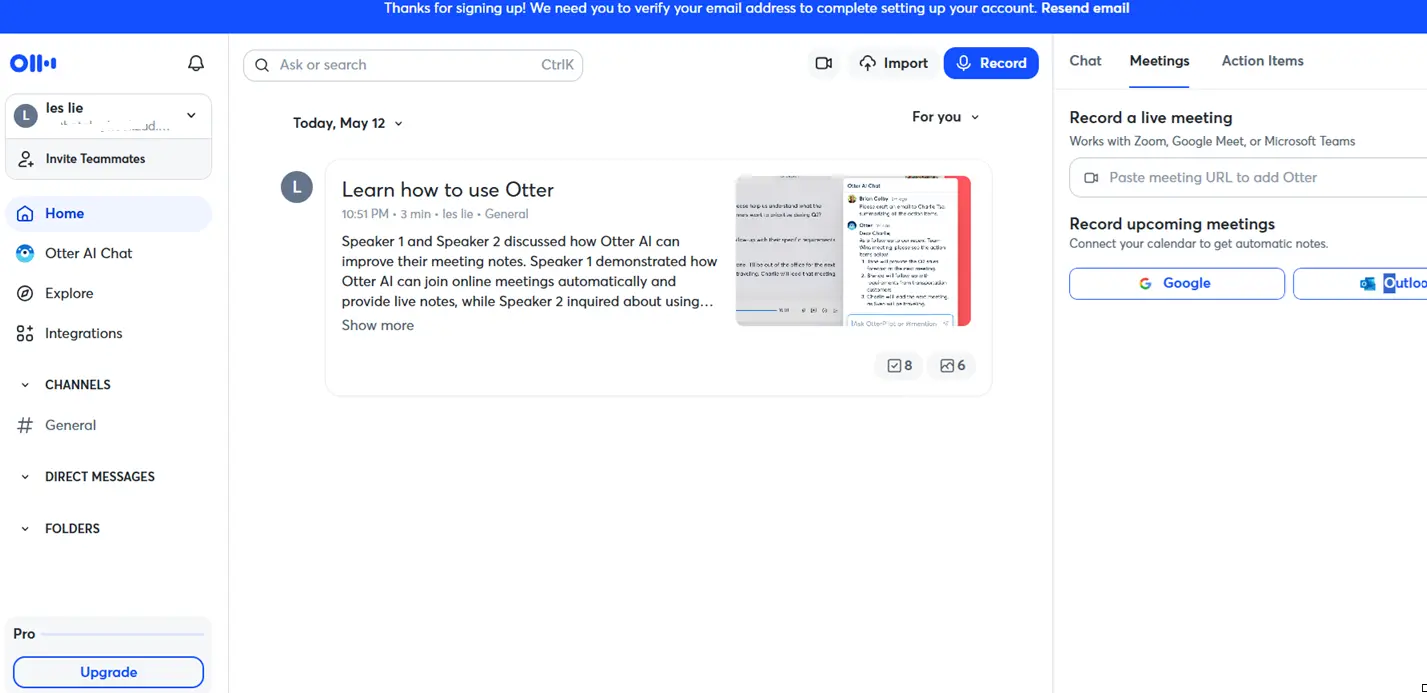Expand the FOLDERS section

[25, 529]
